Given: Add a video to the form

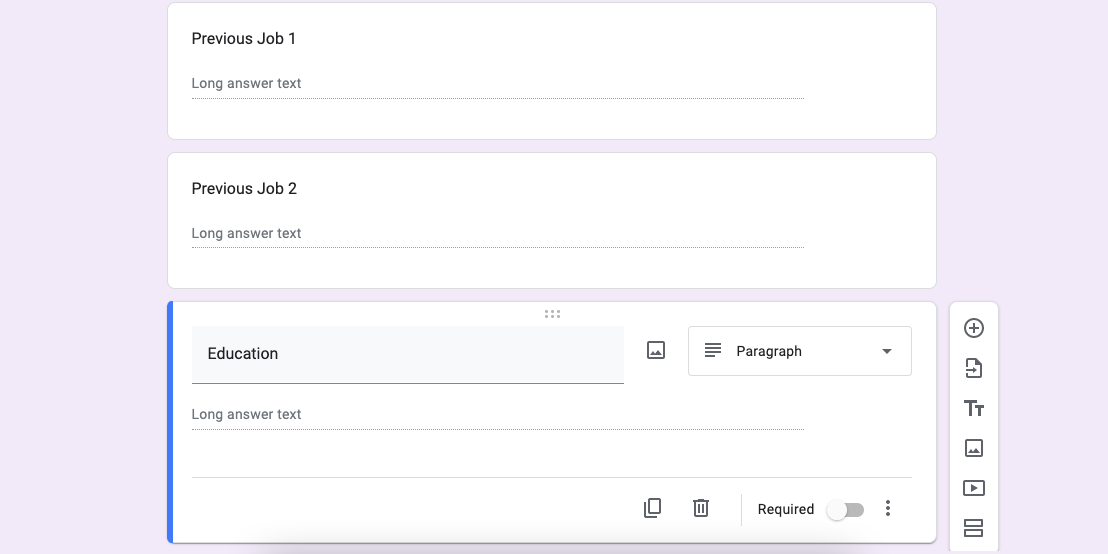Looking at the screenshot, I should pyautogui.click(x=974, y=488).
